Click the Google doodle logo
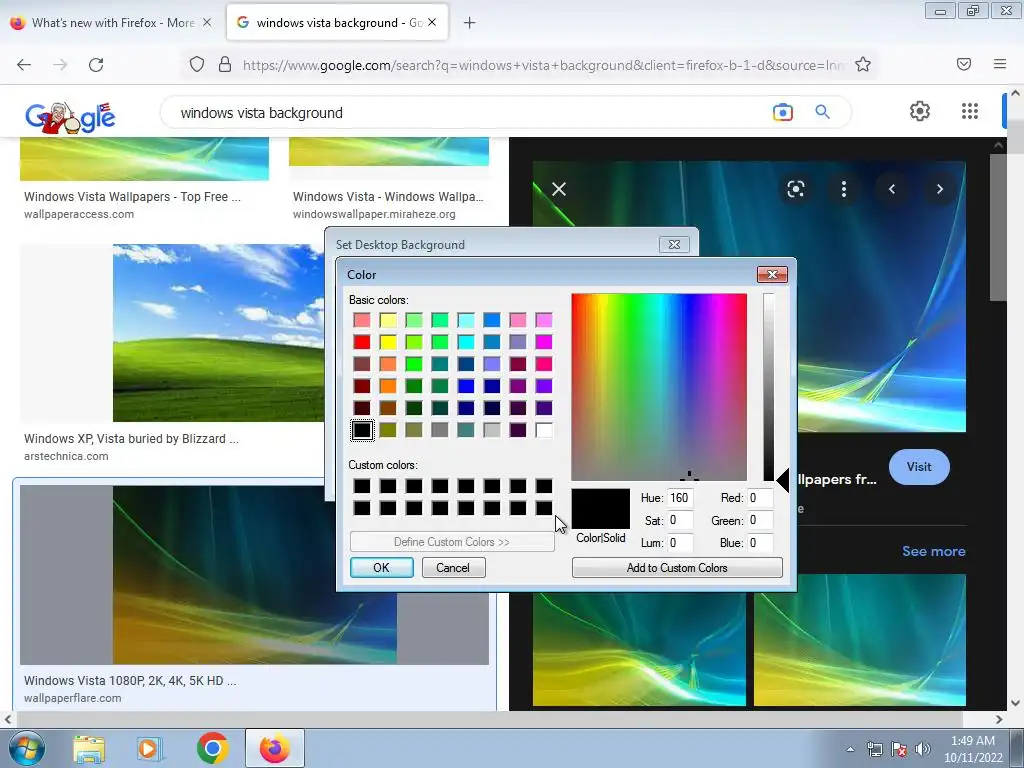The image size is (1024, 768). pyautogui.click(x=71, y=116)
